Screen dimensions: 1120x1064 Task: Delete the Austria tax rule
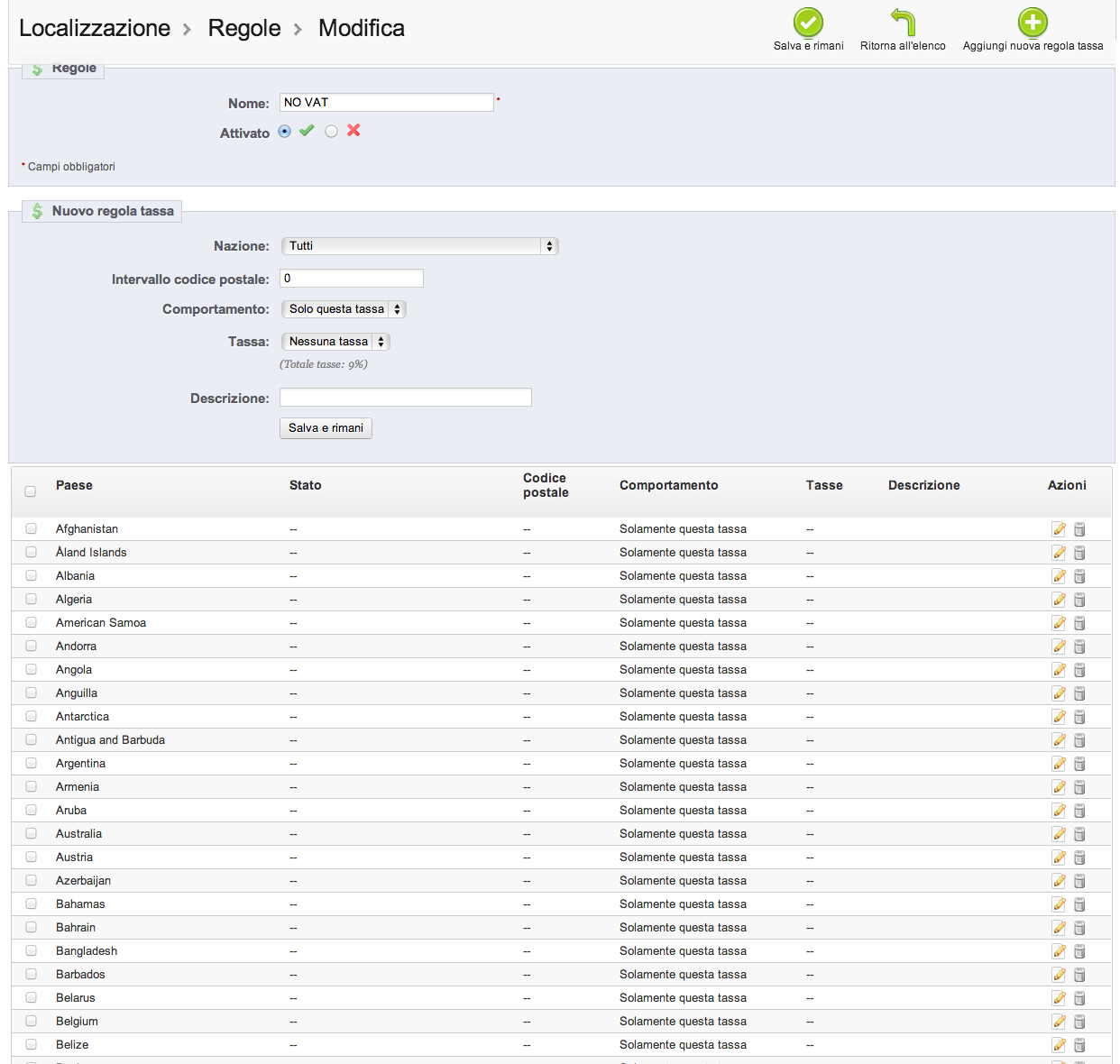point(1079,858)
